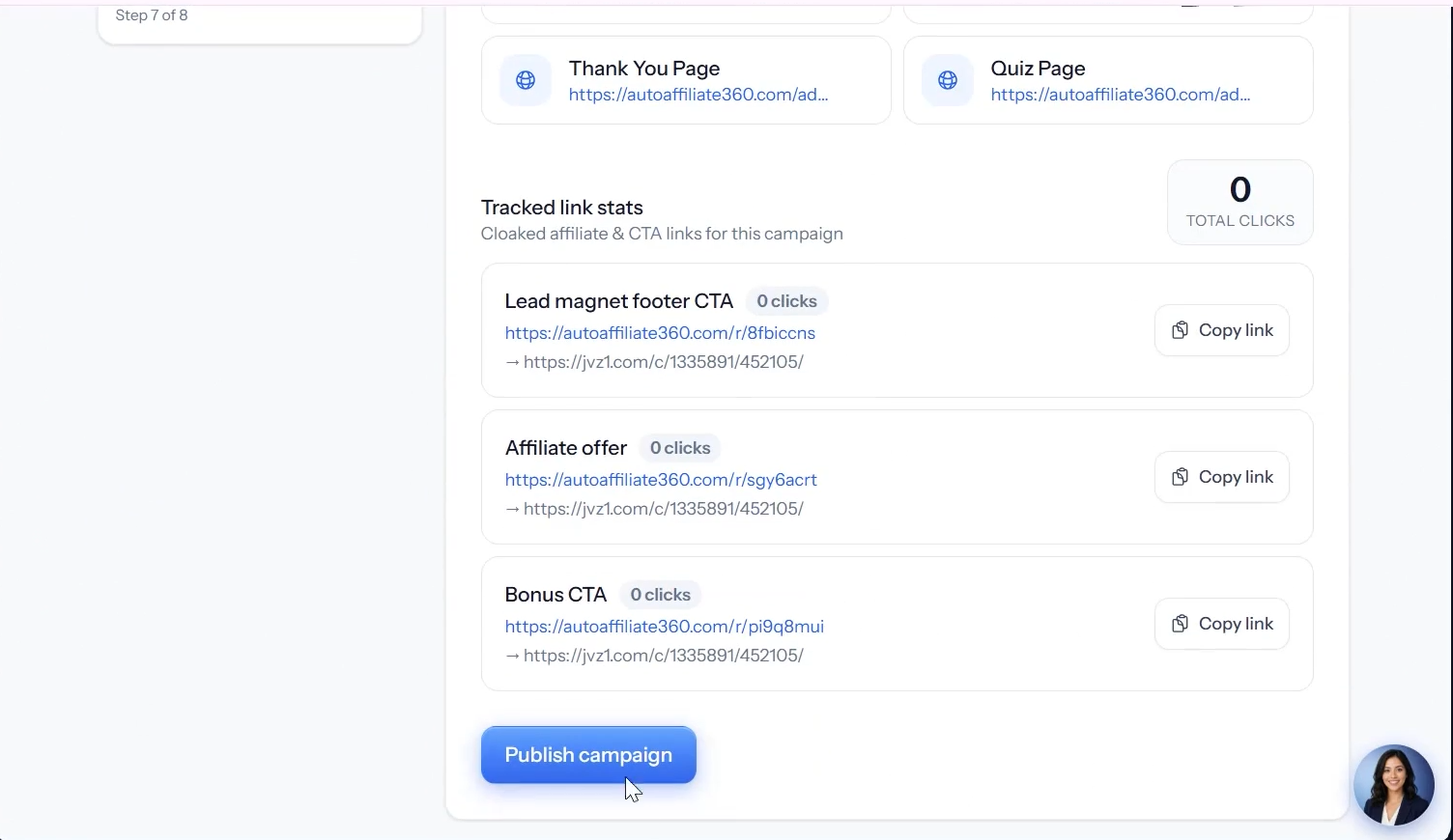Click clipboard icon in Lead magnet footer CTA row
This screenshot has width=1453, height=840.
tap(1180, 330)
